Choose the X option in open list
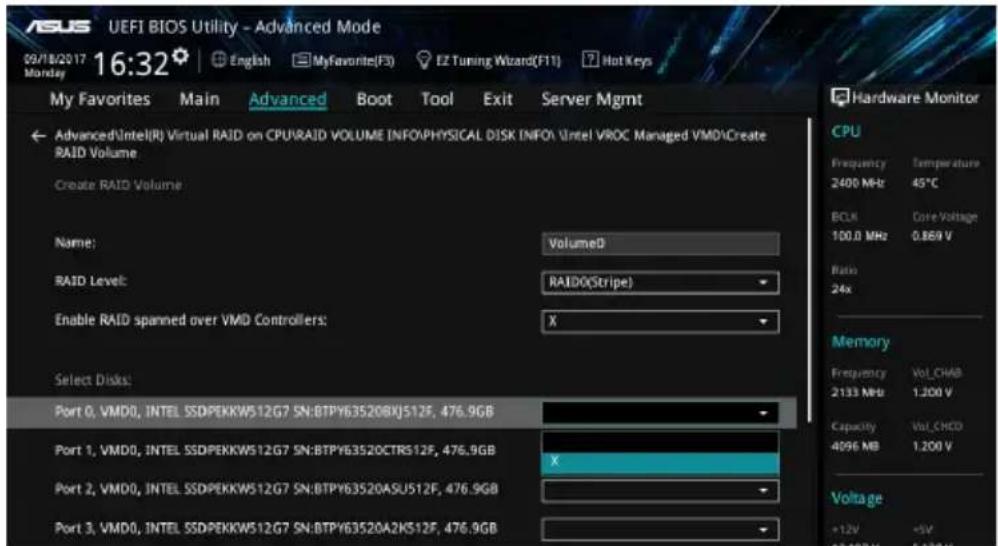 [660, 463]
